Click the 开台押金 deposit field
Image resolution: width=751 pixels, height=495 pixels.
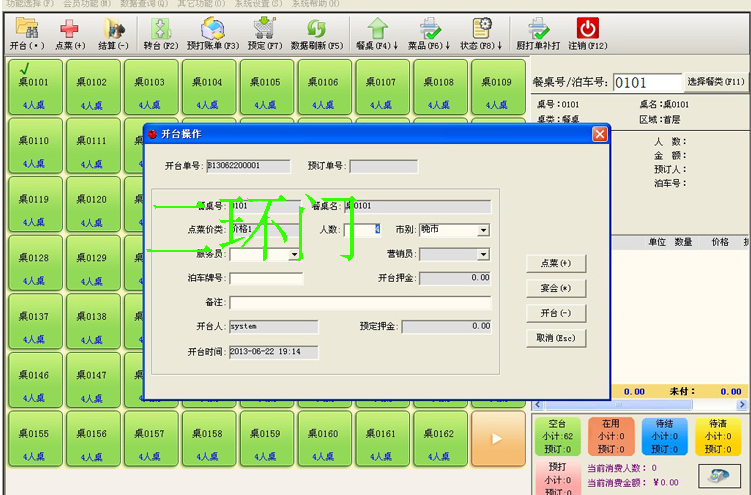click(455, 278)
